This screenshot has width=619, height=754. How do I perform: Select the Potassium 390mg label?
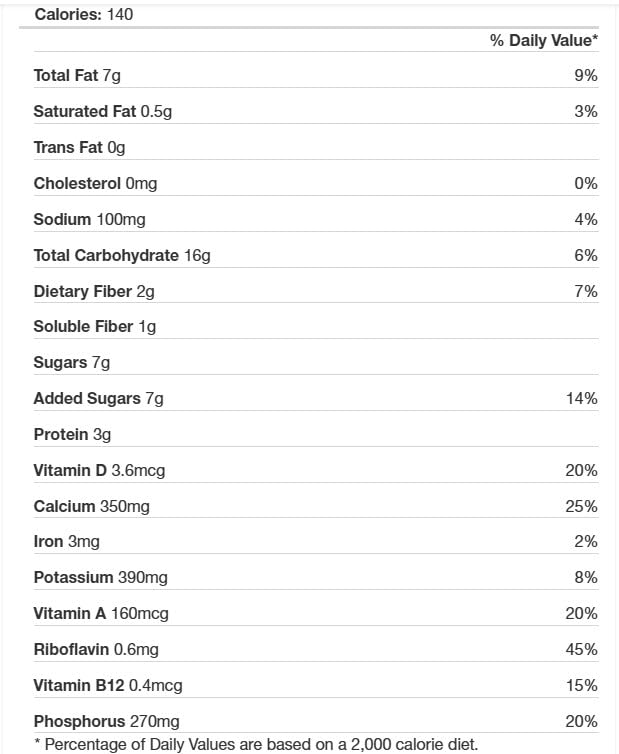[x=100, y=578]
